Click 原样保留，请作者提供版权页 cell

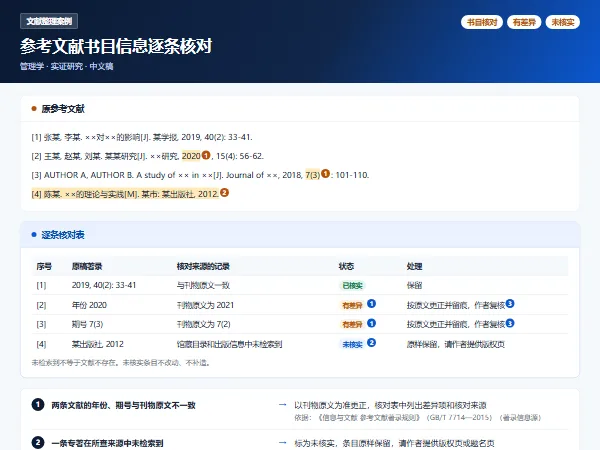coord(456,344)
